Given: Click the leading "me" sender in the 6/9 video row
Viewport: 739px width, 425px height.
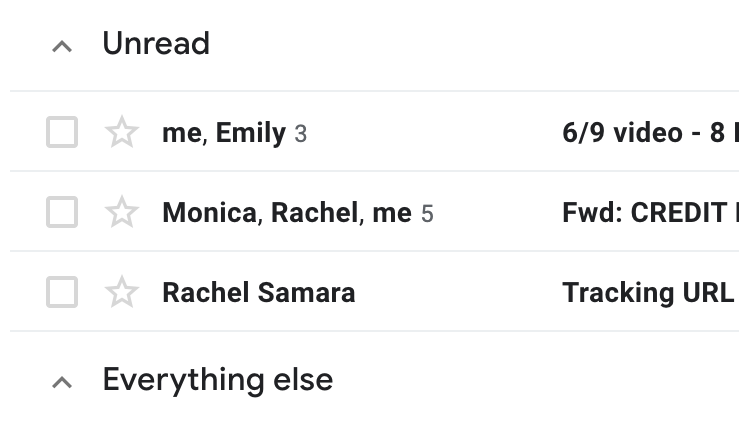Looking at the screenshot, I should click(181, 132).
